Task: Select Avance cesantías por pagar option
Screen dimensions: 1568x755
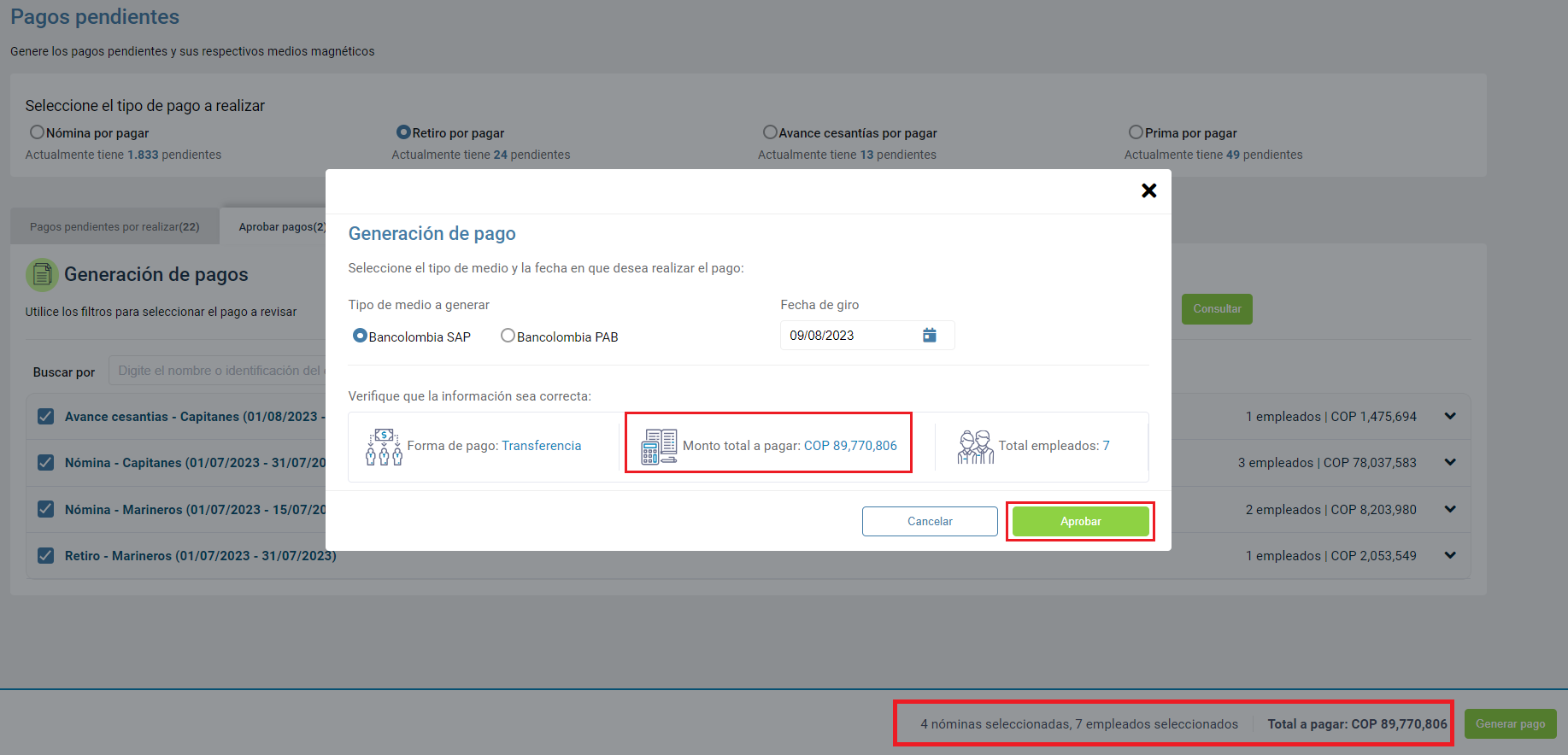Action: click(x=770, y=132)
